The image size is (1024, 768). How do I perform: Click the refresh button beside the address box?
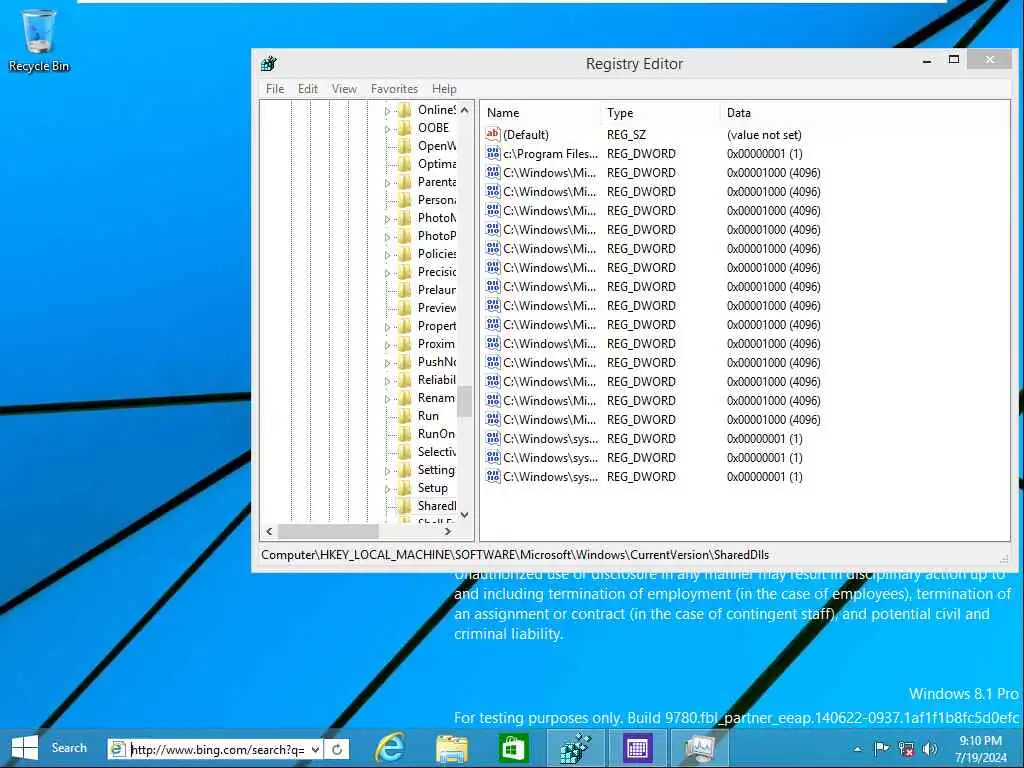point(337,750)
